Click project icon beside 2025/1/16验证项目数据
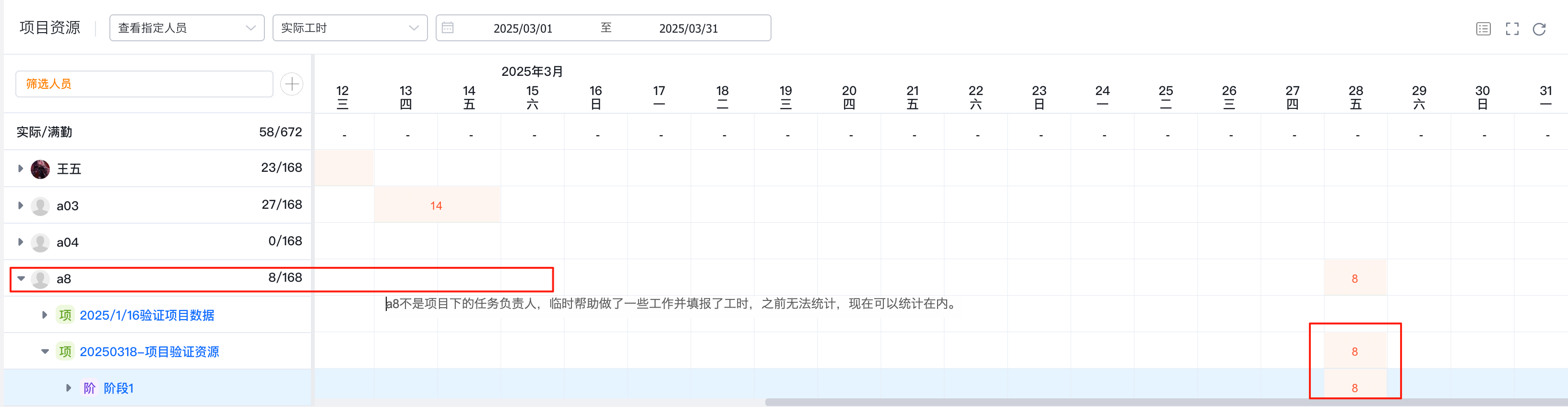The width and height of the screenshot is (1568, 407). (x=65, y=315)
